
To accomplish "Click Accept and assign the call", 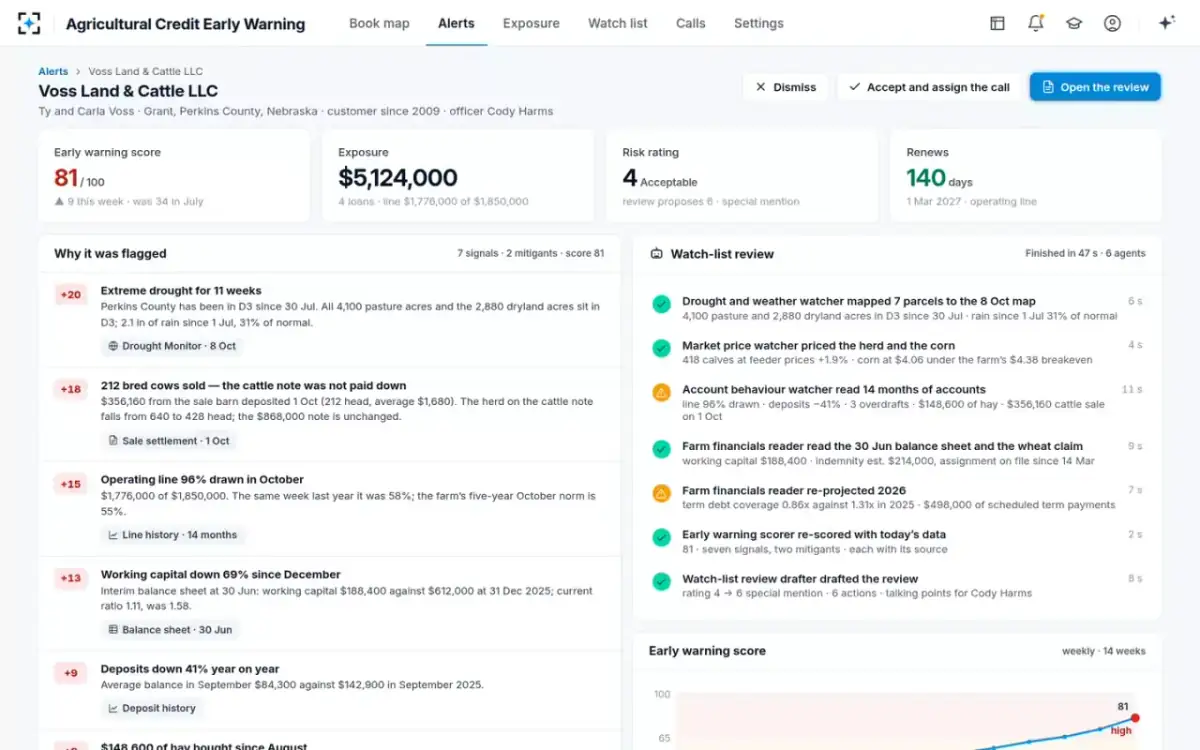I will point(929,87).
